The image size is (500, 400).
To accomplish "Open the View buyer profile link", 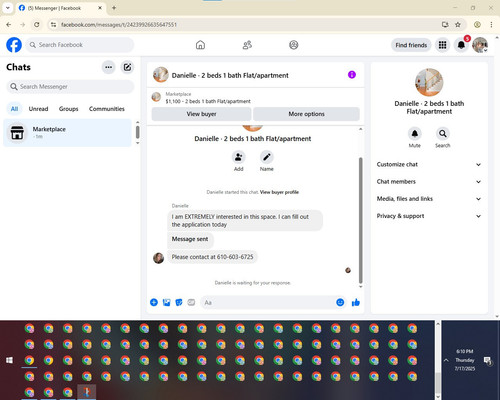I will 279,192.
